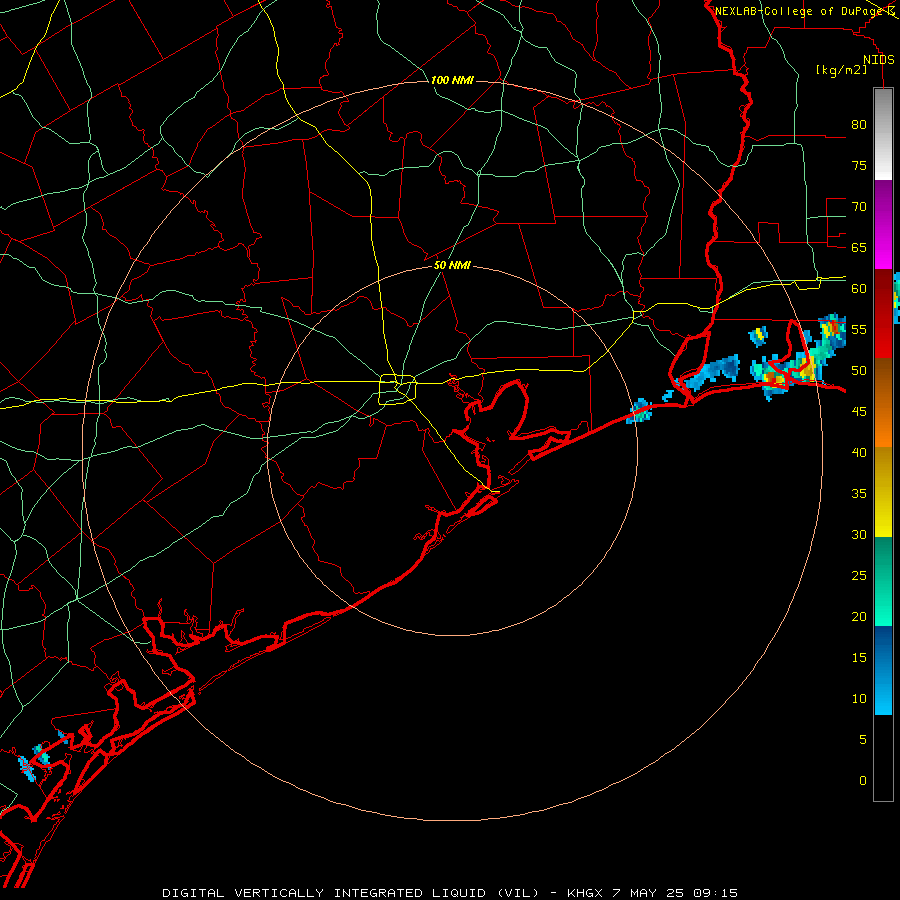Select the 75 value on the scale
This screenshot has height=900, width=900.
[859, 165]
